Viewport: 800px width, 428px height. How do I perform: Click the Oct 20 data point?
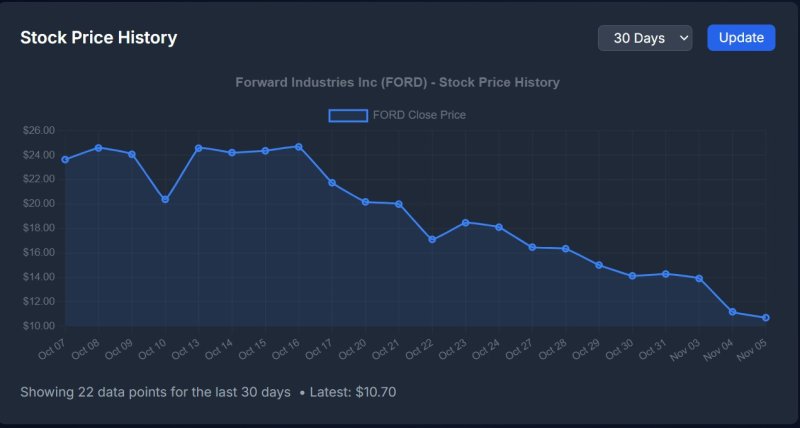pos(365,202)
